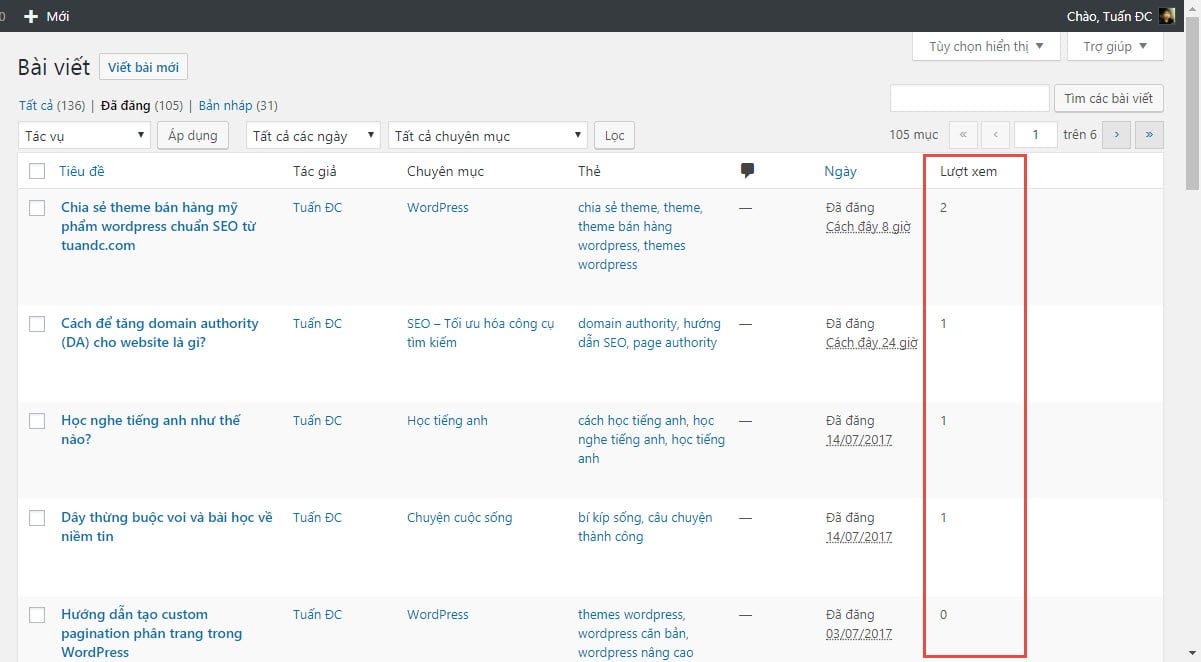Click the comments bubble column icon
Image resolution: width=1201 pixels, height=662 pixels.
[x=747, y=171]
